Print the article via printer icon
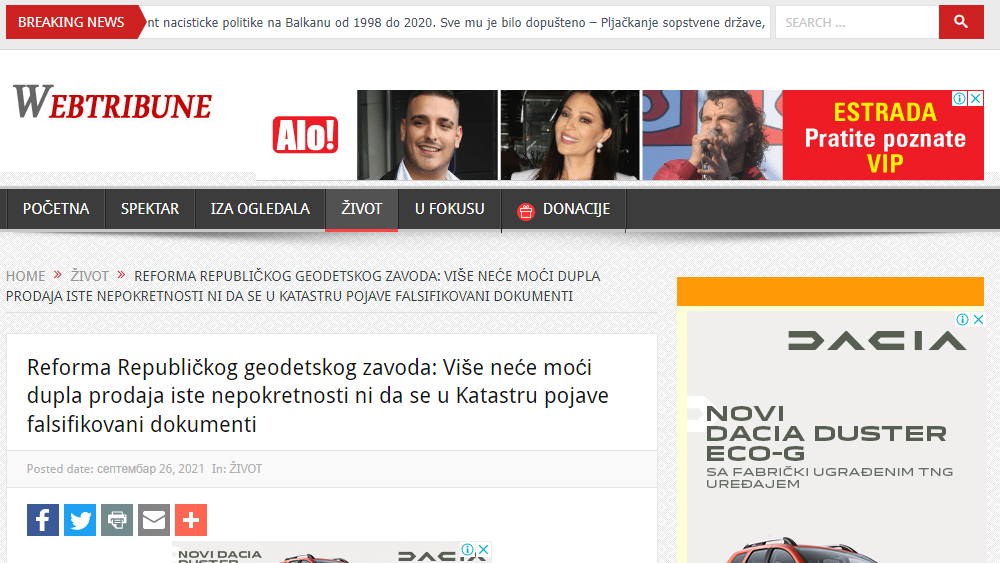Screen dimensions: 1000x563 coord(117,520)
